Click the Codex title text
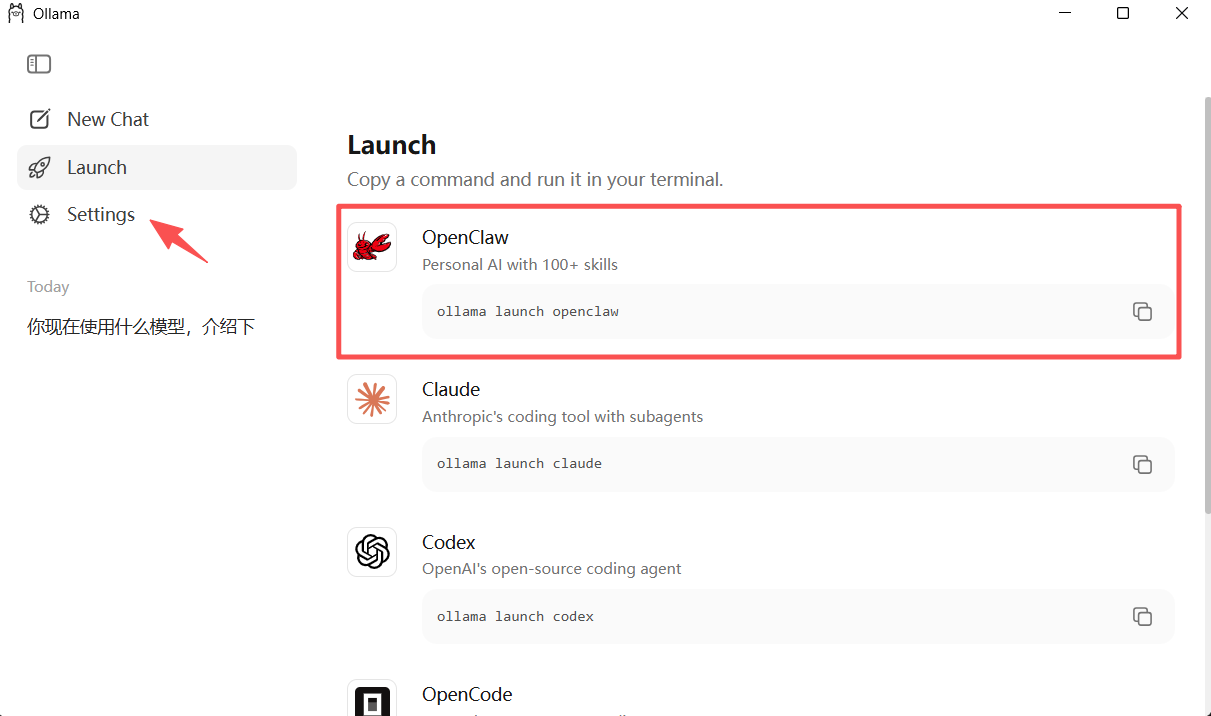Screen dimensions: 1211x716 click(x=448, y=542)
